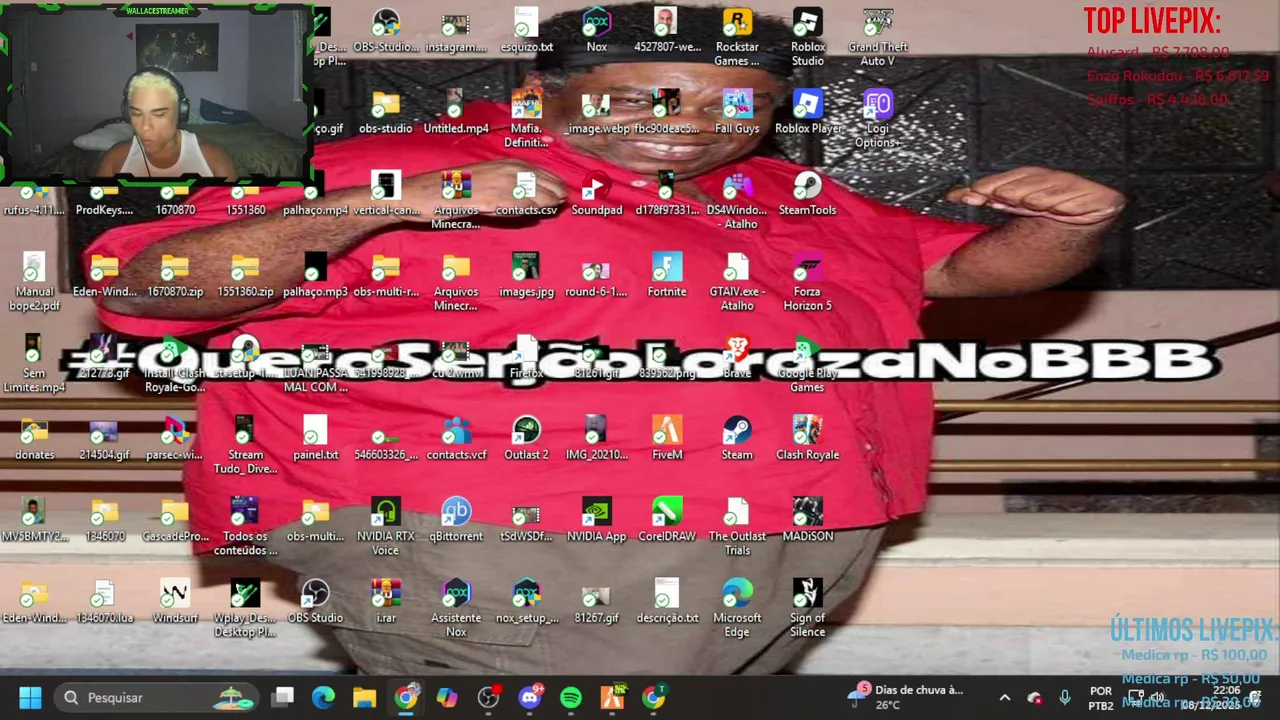The height and width of the screenshot is (720, 1280).
Task: Select the nox_setup installer file
Action: tap(527, 602)
